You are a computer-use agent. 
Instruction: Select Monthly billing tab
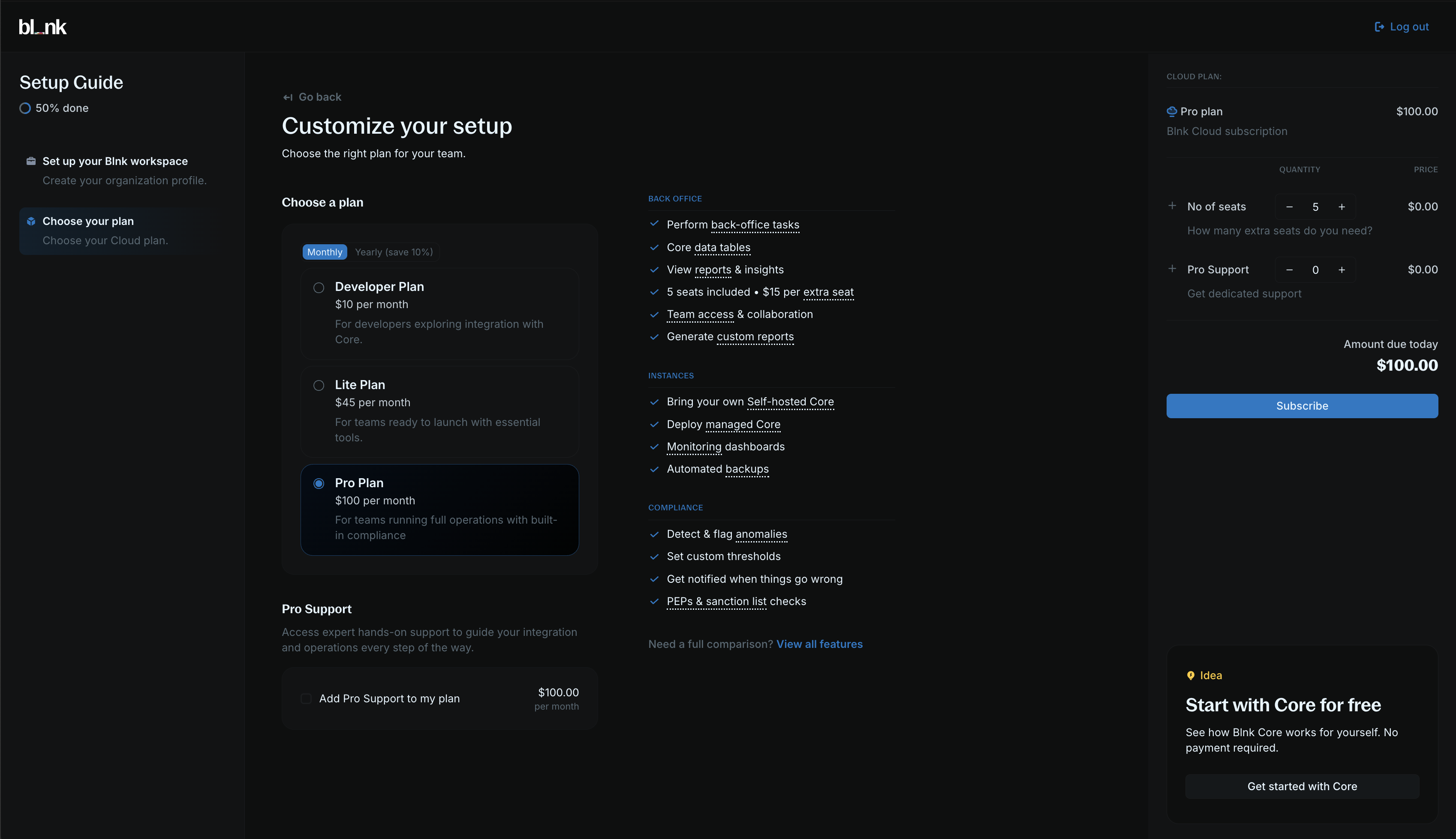click(325, 252)
